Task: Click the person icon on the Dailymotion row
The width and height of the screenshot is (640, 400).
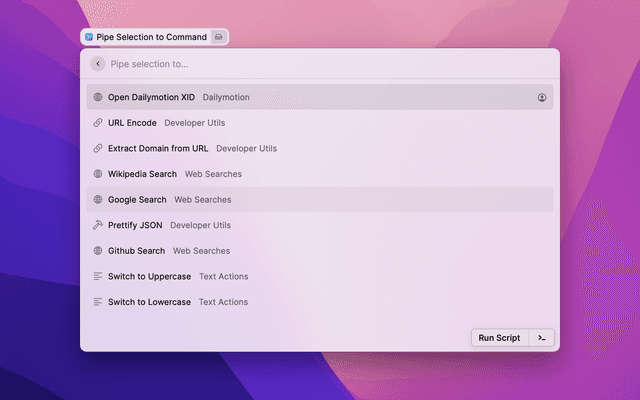Action: (542, 97)
